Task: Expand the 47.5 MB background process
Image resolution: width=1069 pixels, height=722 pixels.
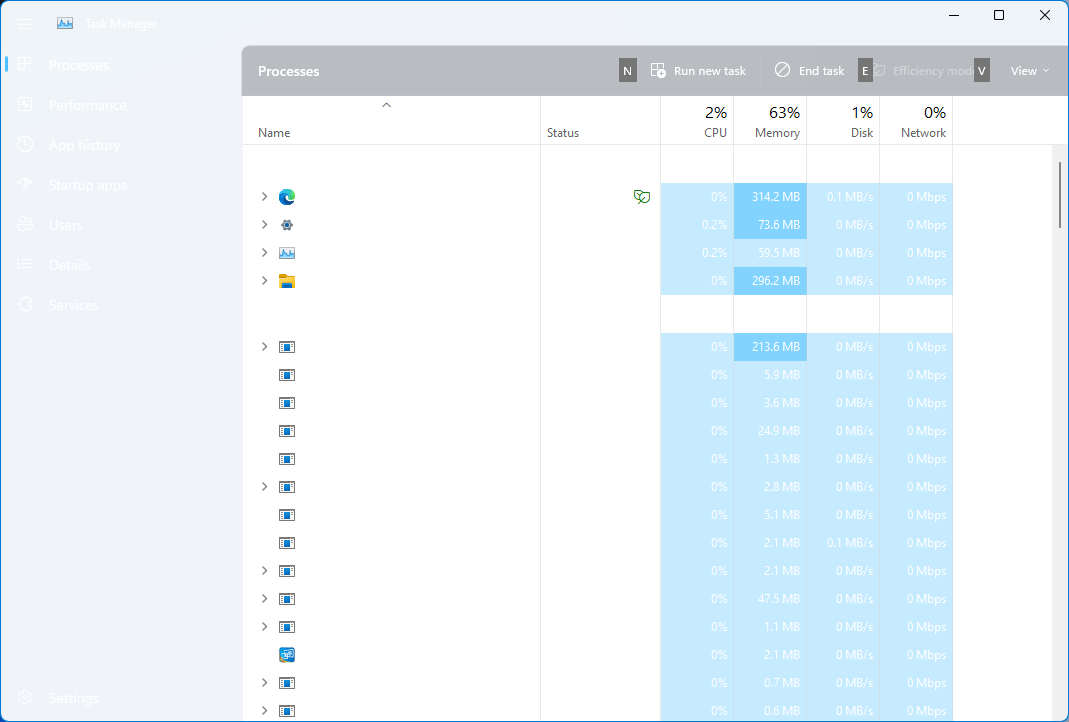Action: (x=265, y=599)
